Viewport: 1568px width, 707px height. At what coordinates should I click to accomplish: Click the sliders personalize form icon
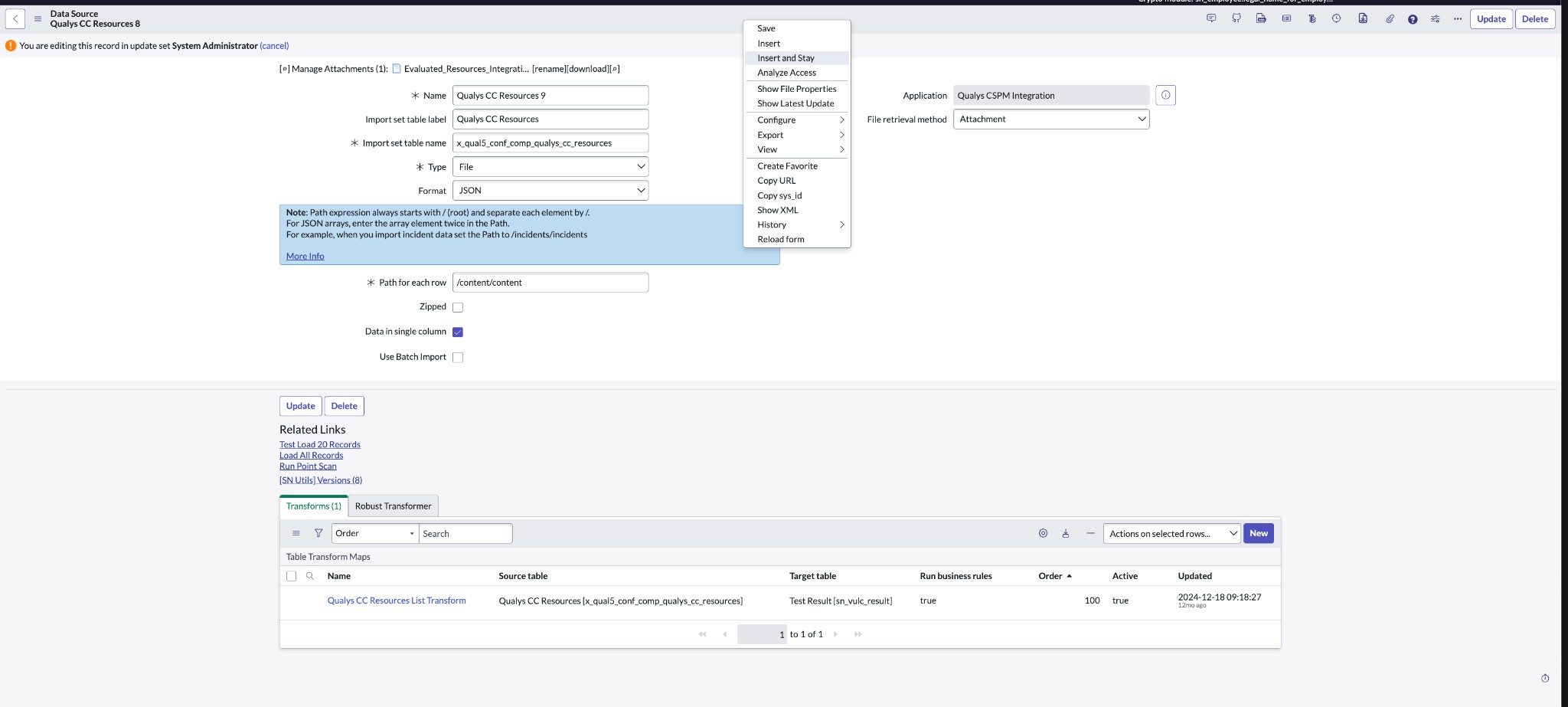coord(1436,18)
